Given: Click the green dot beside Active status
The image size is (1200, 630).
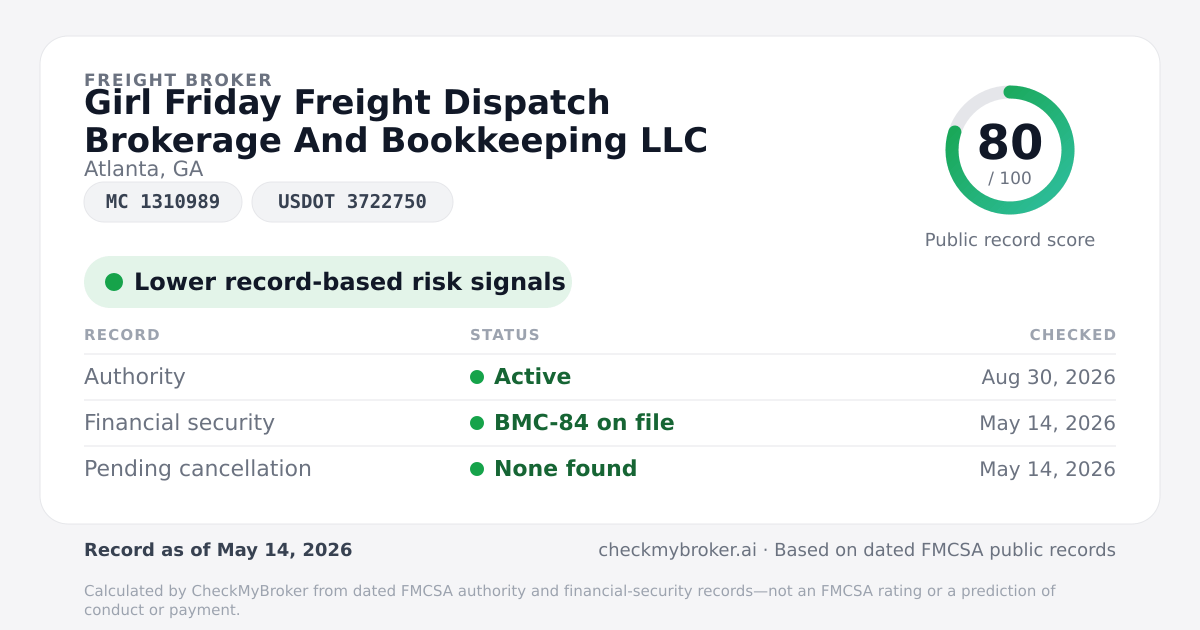Looking at the screenshot, I should coord(477,377).
